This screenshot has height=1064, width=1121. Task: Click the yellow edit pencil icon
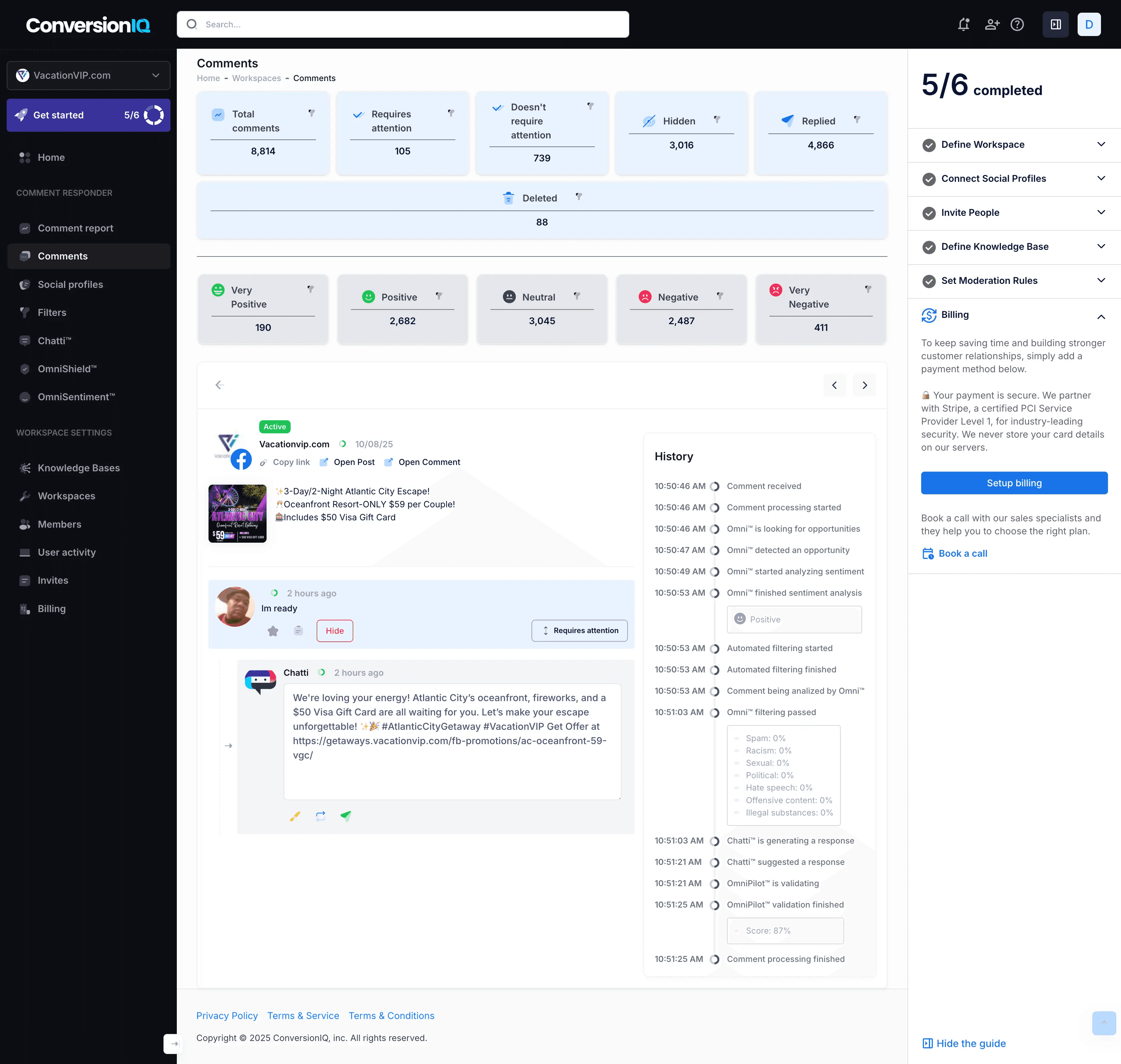coord(295,816)
